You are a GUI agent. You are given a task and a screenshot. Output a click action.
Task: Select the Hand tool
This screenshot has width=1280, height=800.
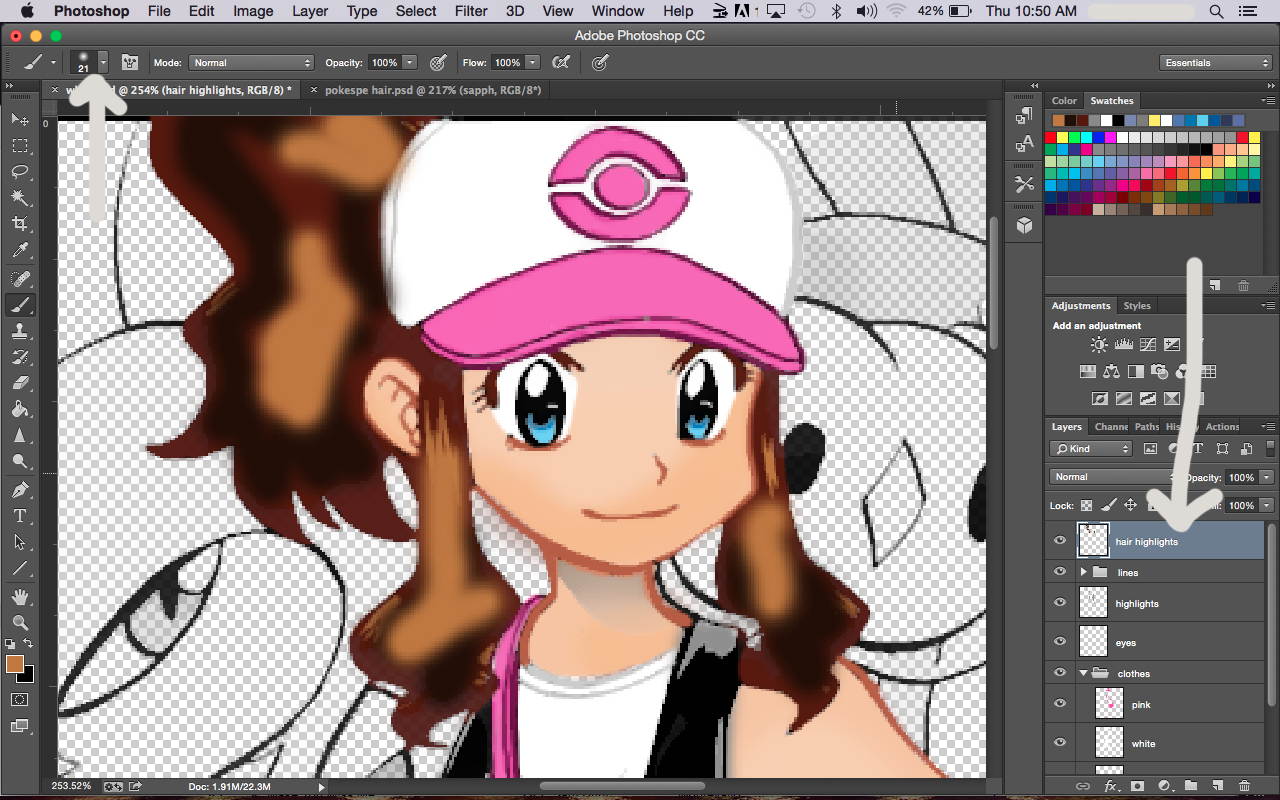(20, 597)
